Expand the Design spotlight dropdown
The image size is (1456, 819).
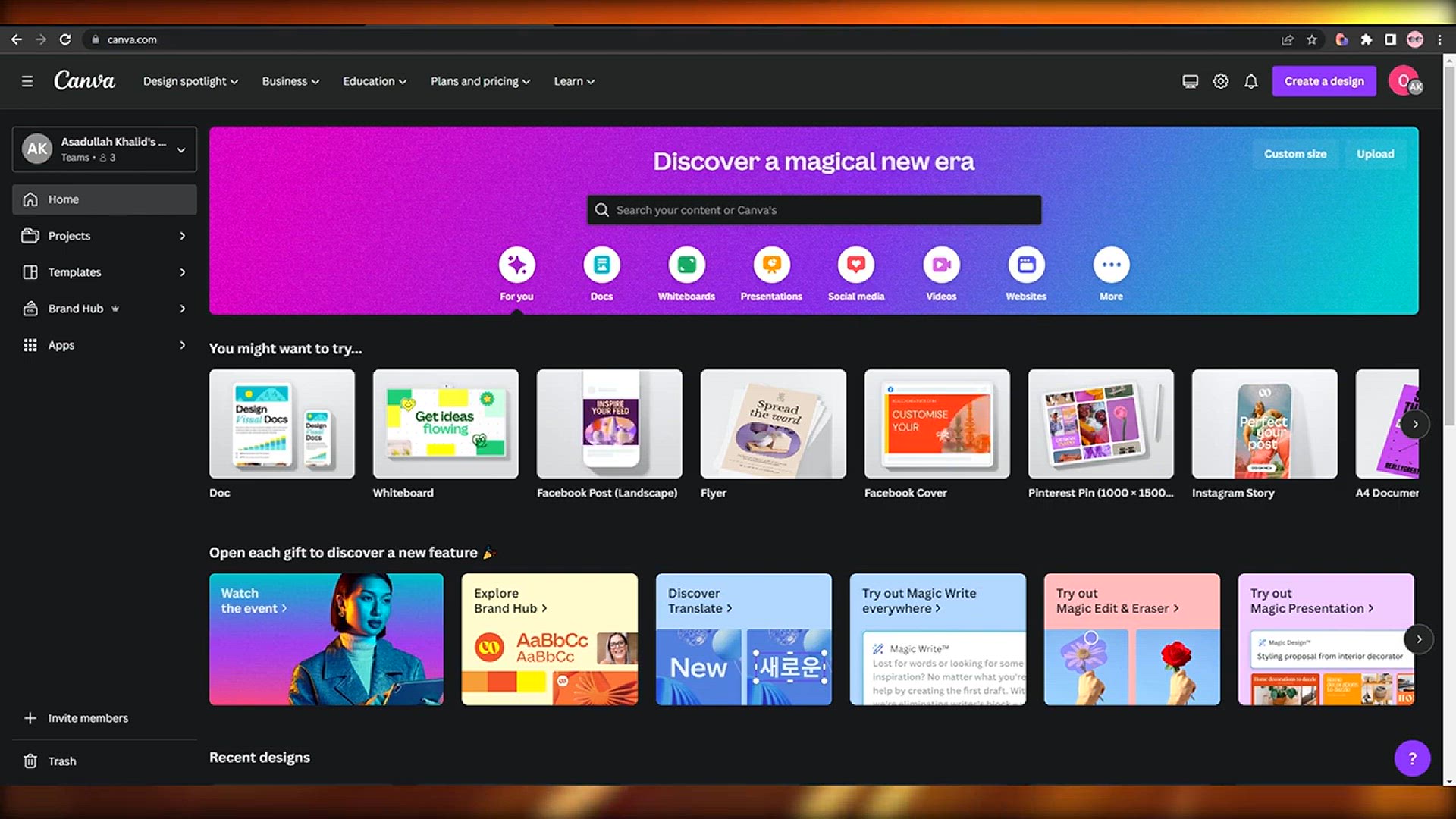tap(190, 81)
